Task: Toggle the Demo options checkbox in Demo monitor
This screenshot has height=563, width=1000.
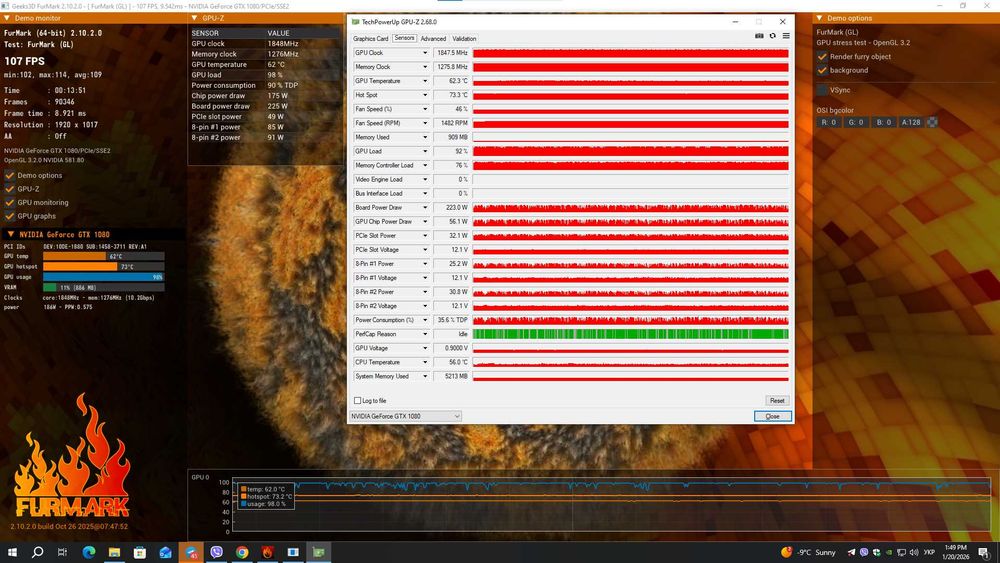Action: click(10, 175)
